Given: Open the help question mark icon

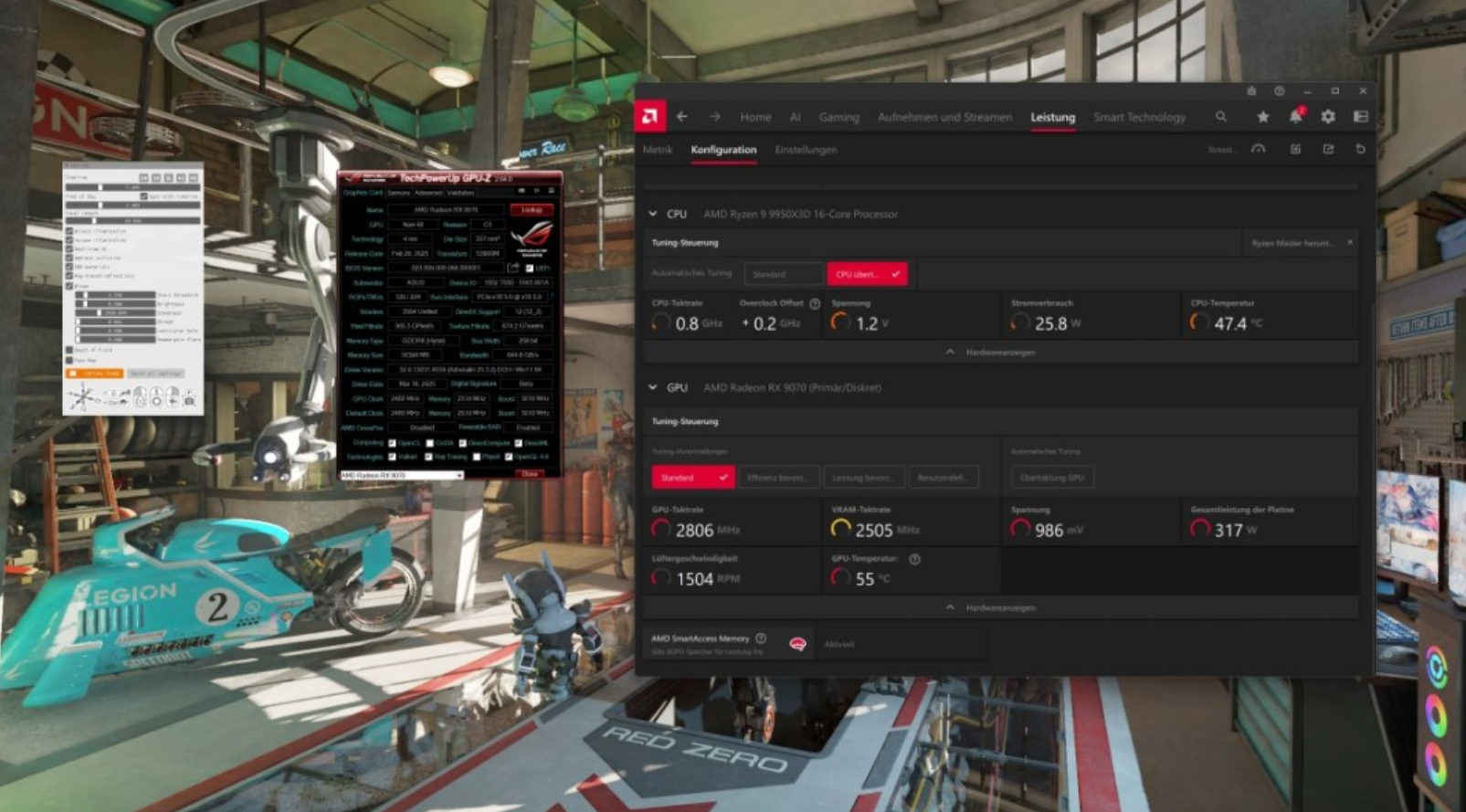Looking at the screenshot, I should [1280, 91].
